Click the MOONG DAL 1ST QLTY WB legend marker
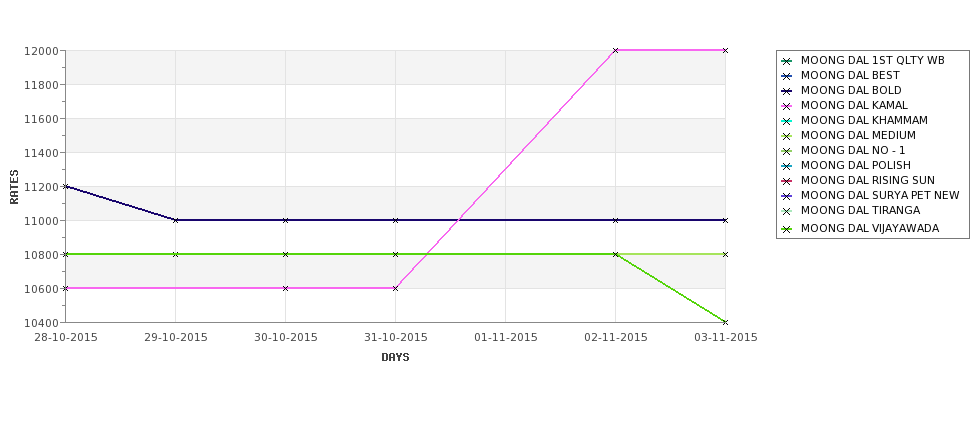Screen dimensions: 975x429 787,61
